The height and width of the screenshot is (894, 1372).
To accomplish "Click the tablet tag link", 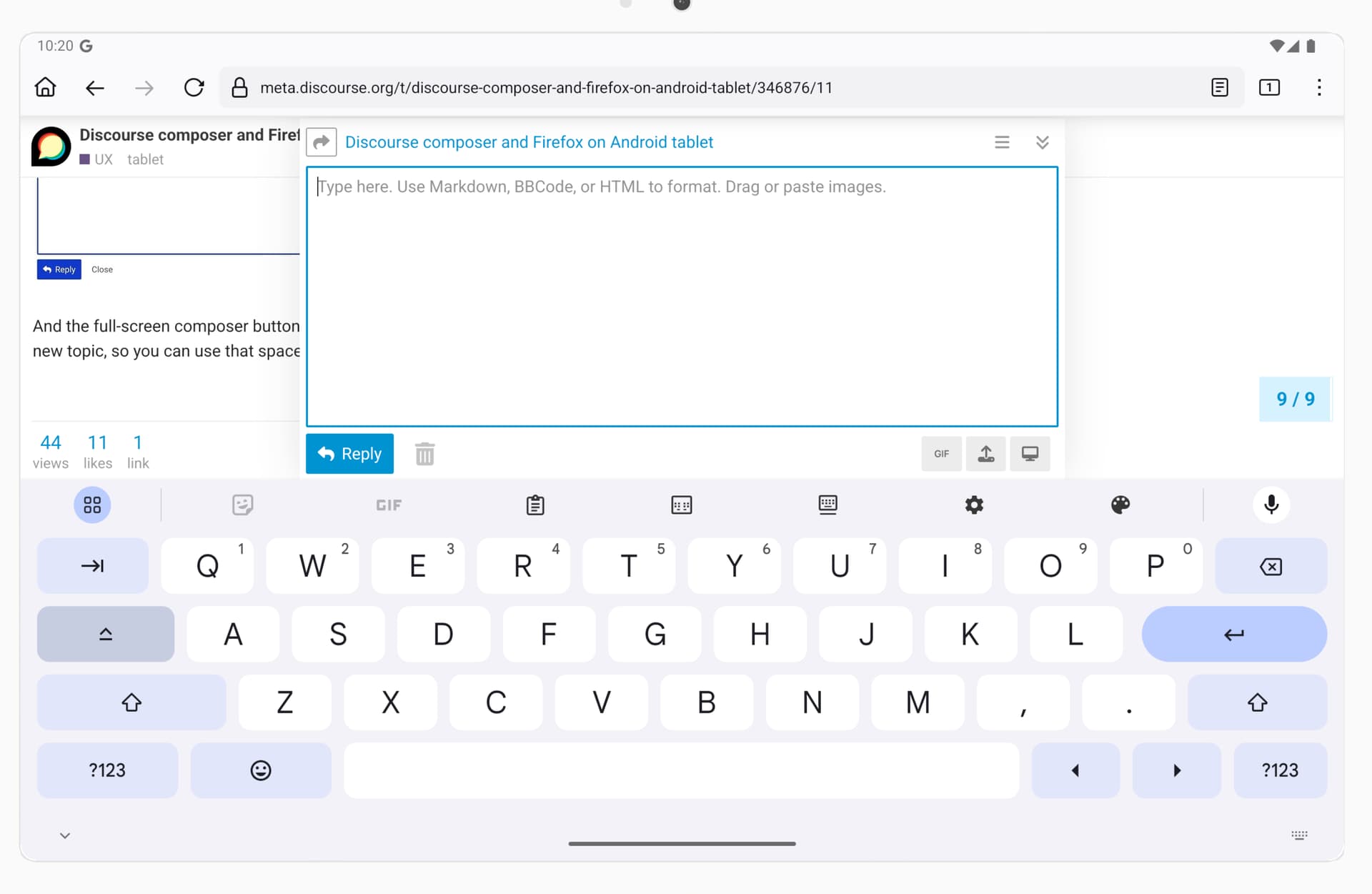I will coord(145,159).
